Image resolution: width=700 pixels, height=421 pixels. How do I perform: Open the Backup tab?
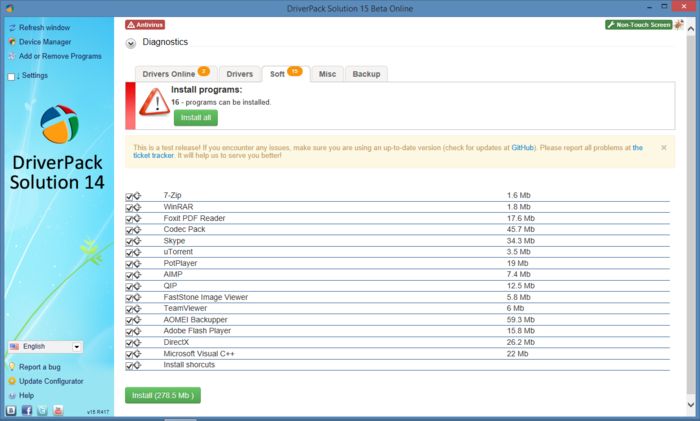coord(367,74)
